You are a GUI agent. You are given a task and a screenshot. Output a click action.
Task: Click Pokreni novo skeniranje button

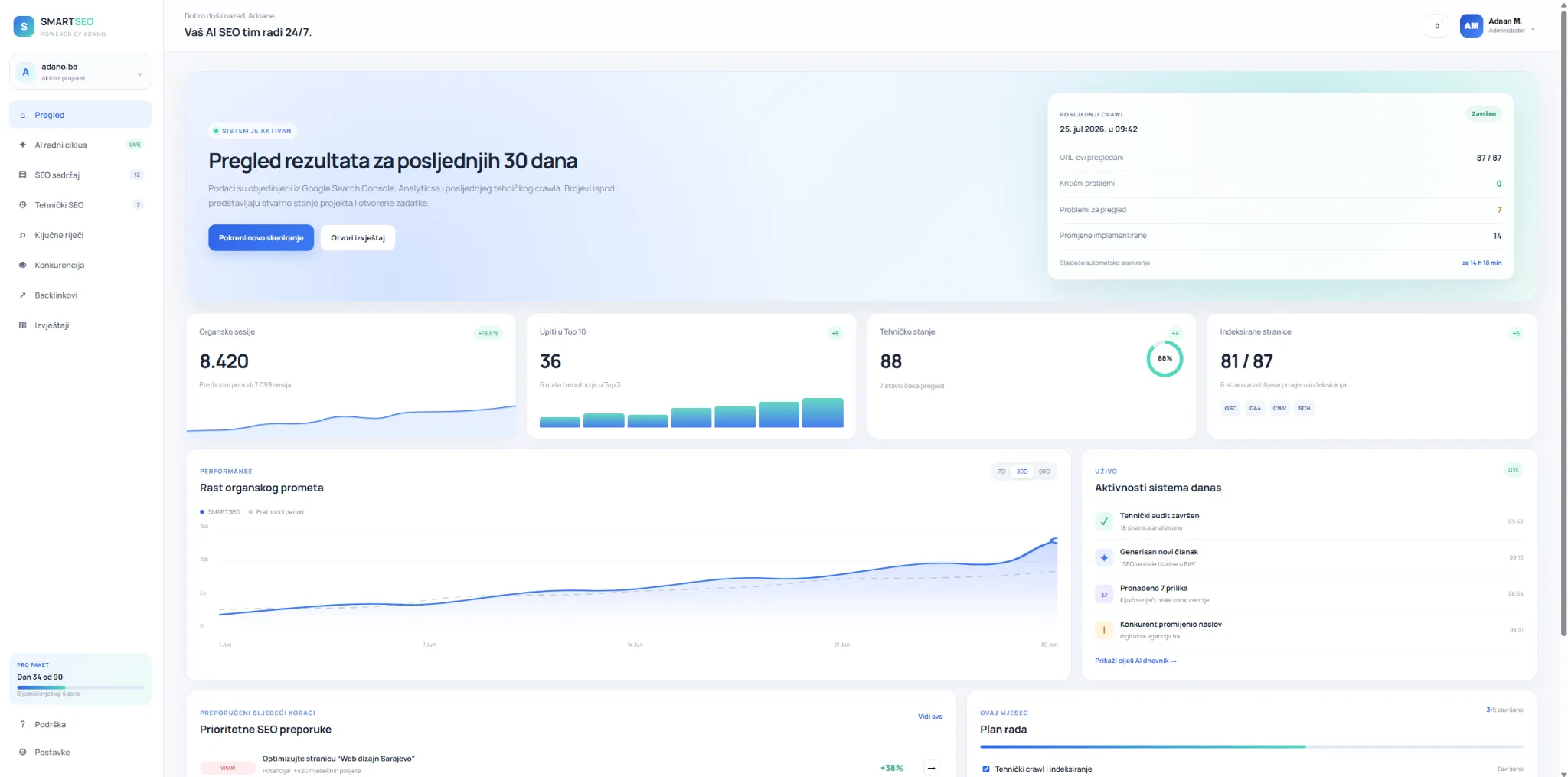coord(261,237)
